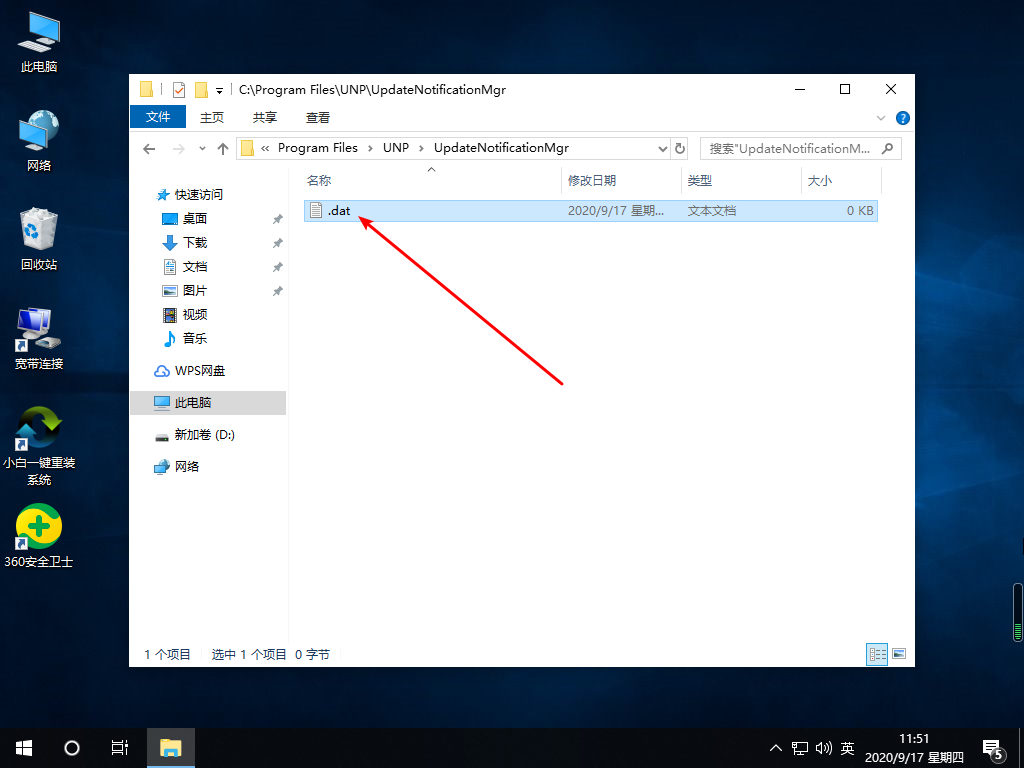Select the 回收站 recycle bin icon
Image resolution: width=1024 pixels, height=768 pixels.
39,239
